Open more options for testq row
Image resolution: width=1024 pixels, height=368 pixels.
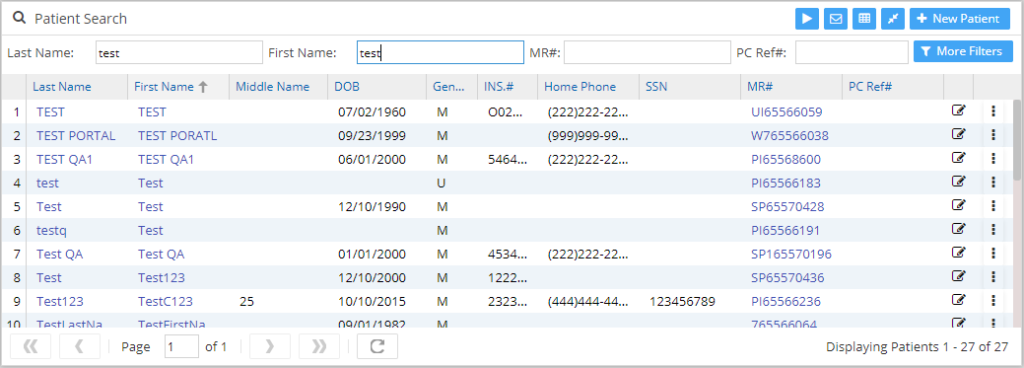point(993,230)
